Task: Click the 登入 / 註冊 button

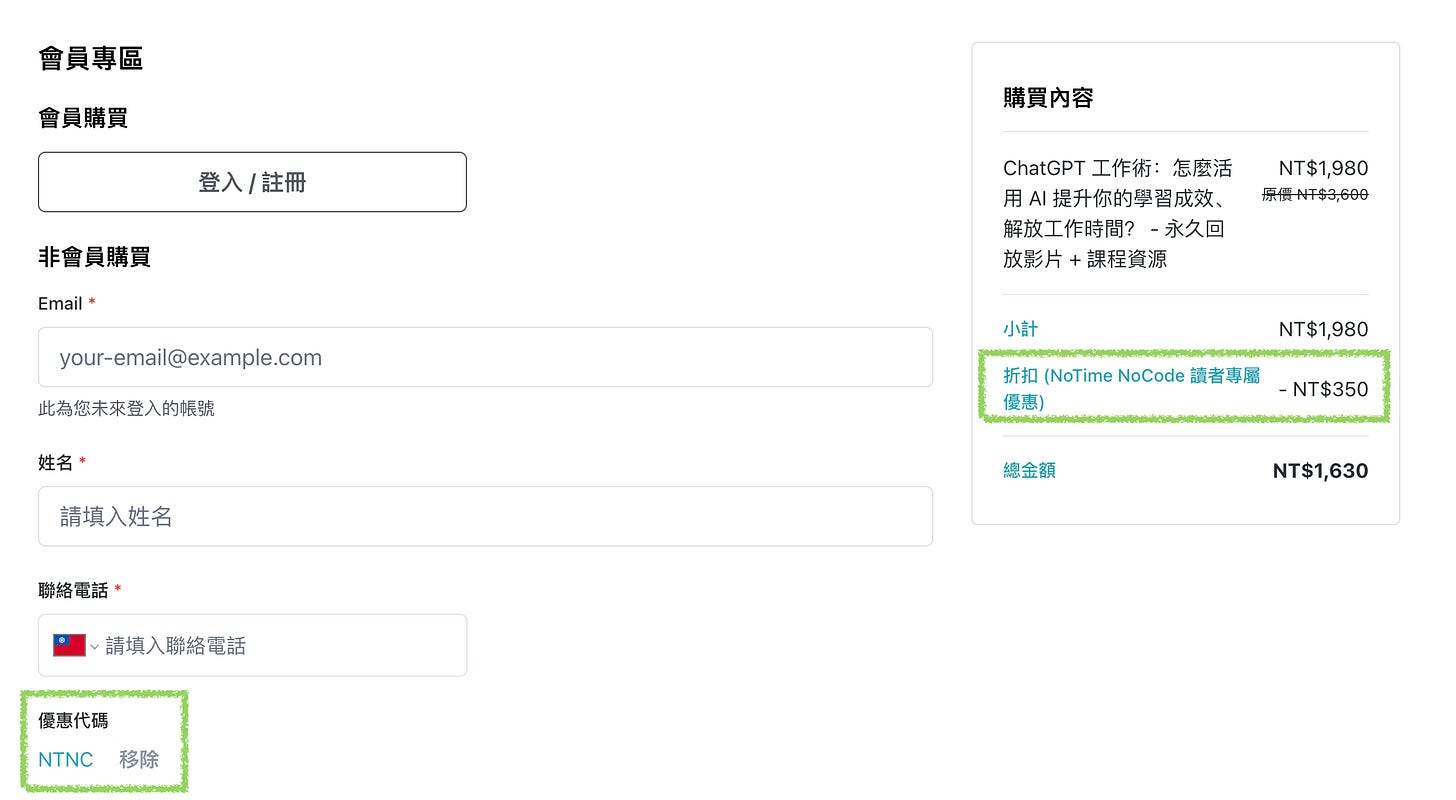Action: pyautogui.click(x=252, y=181)
